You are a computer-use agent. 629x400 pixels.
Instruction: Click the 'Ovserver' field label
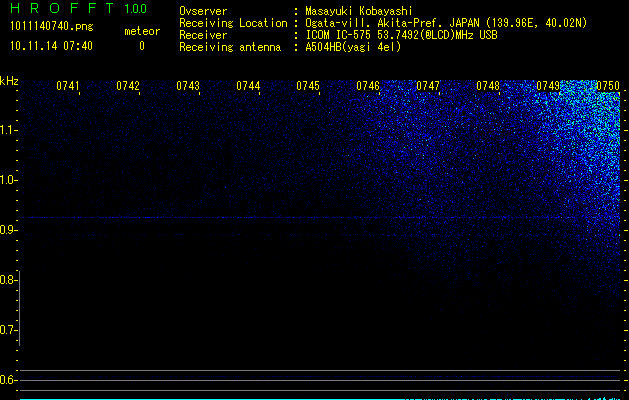pos(203,11)
